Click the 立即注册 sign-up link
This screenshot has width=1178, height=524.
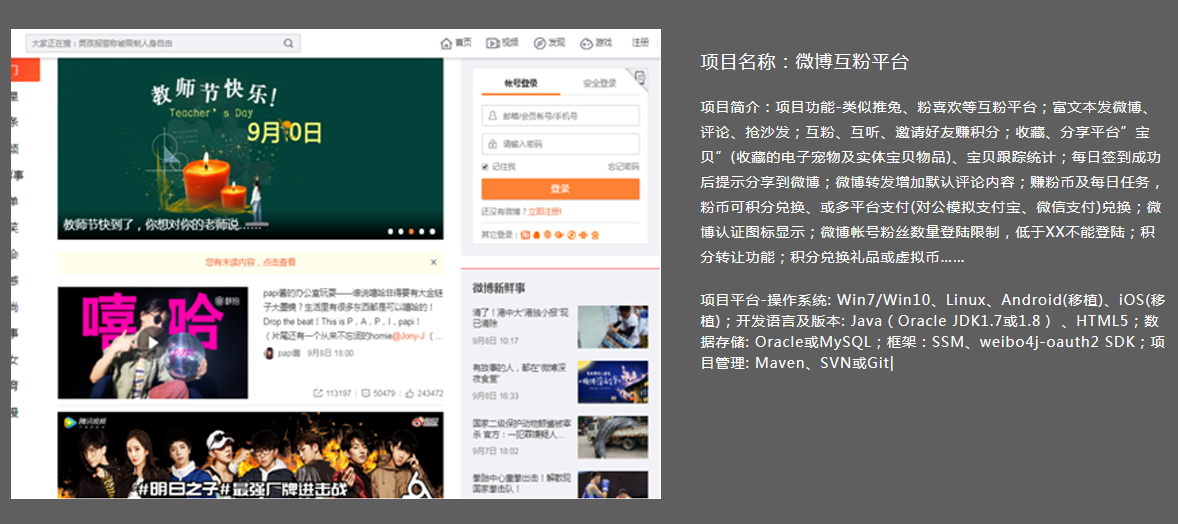click(545, 211)
